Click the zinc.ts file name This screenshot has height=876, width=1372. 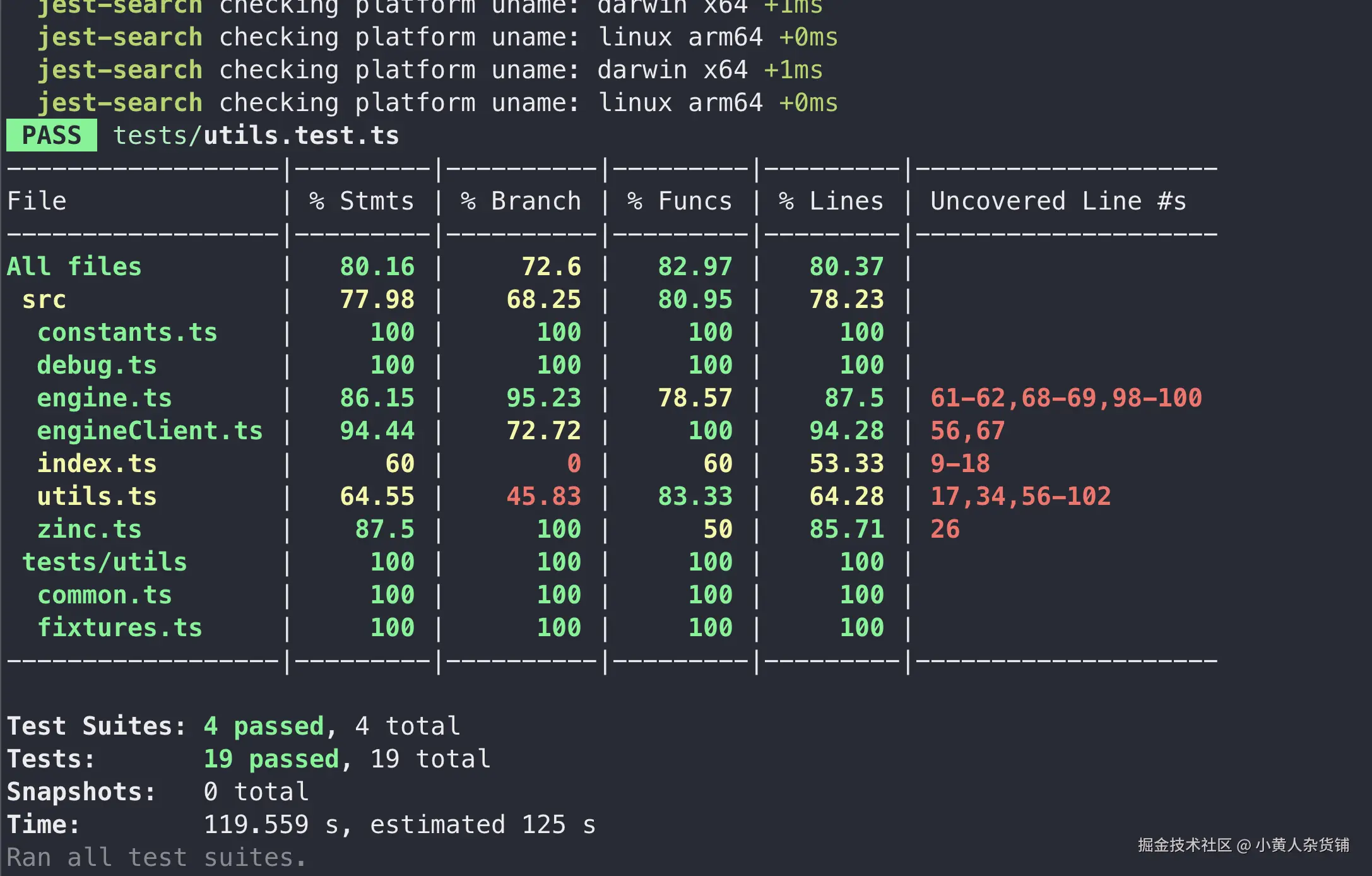click(89, 529)
